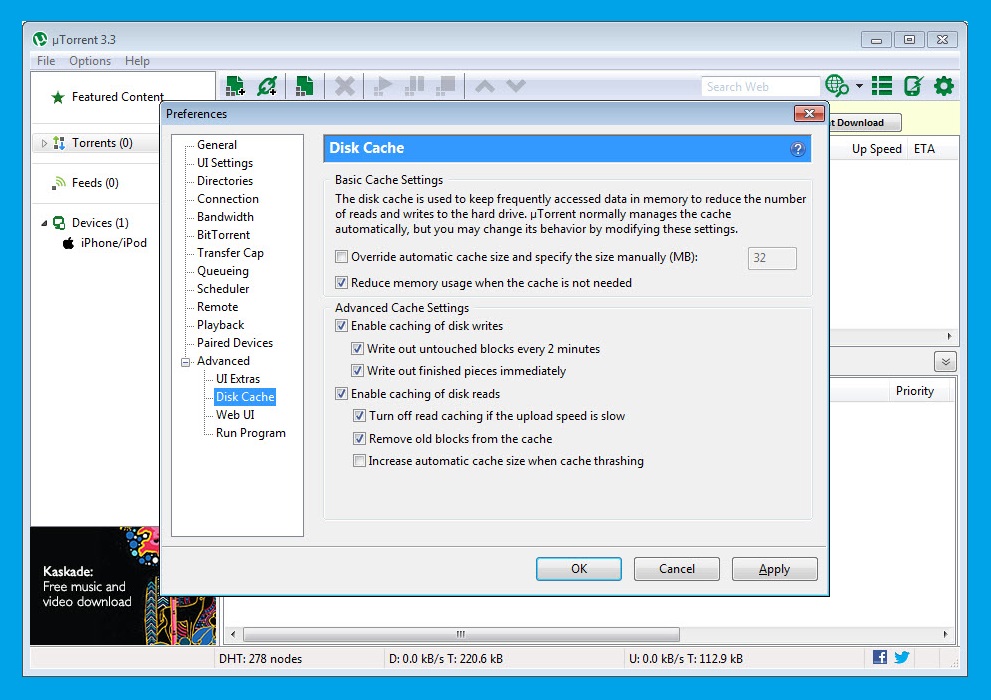Click the cache size MB input field
The height and width of the screenshot is (700, 991).
point(772,258)
